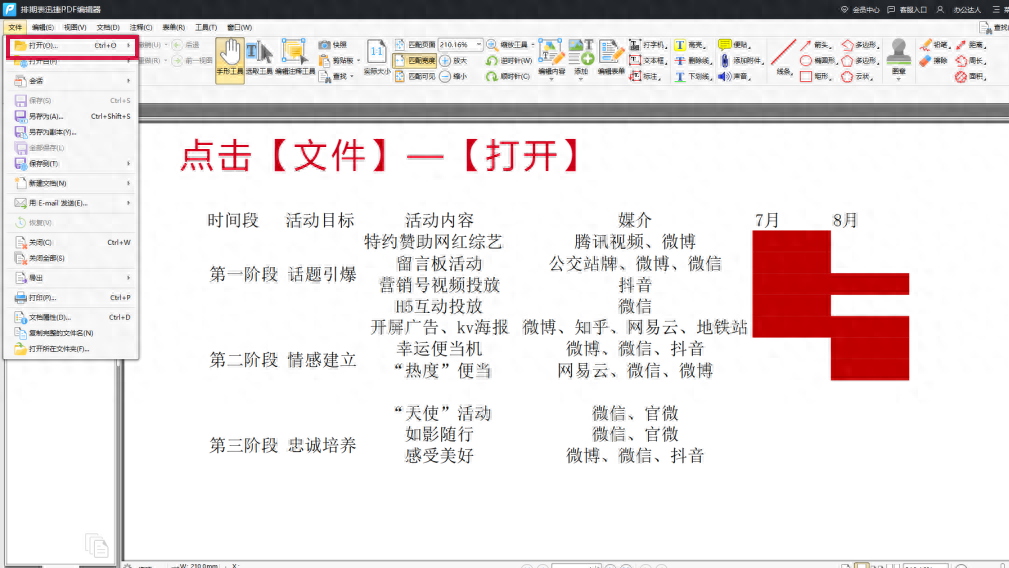
Task: Click the Customer Service (客服入口) link
Action: 907,10
